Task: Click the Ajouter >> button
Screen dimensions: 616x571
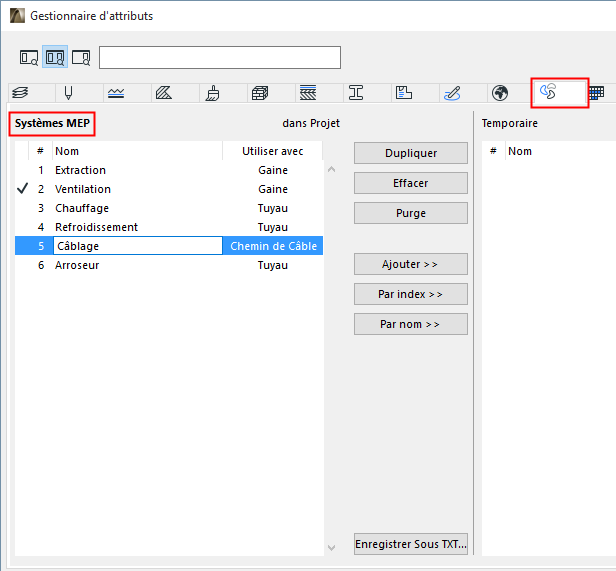Action: (411, 264)
